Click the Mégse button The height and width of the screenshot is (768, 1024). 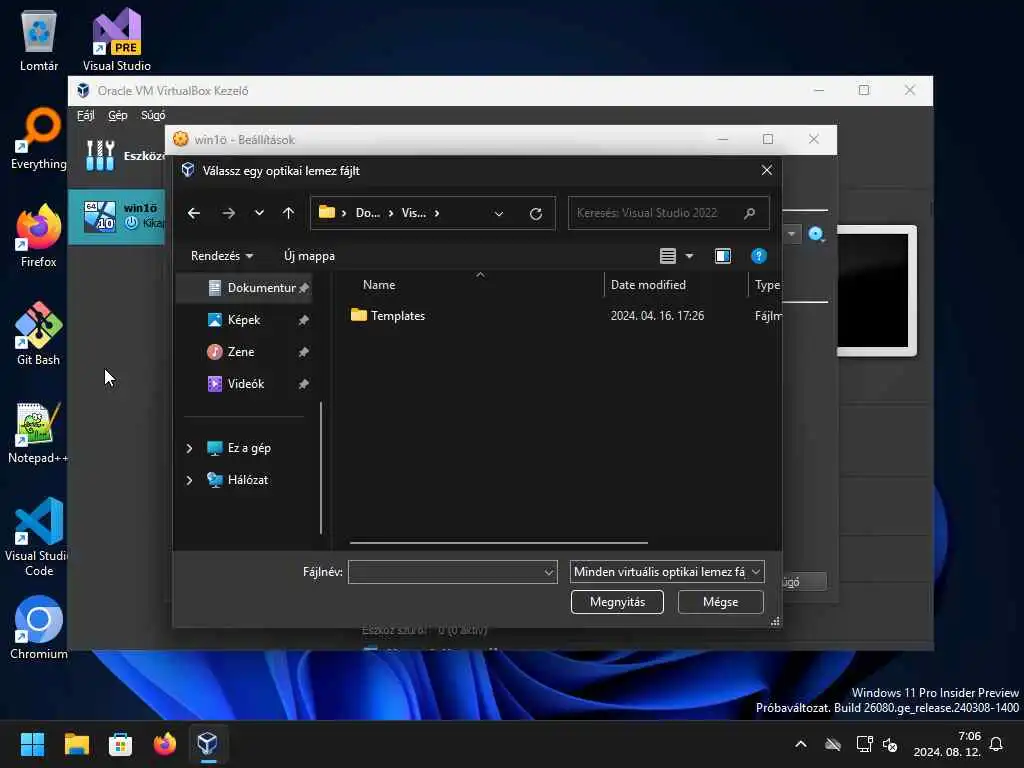pyautogui.click(x=720, y=602)
